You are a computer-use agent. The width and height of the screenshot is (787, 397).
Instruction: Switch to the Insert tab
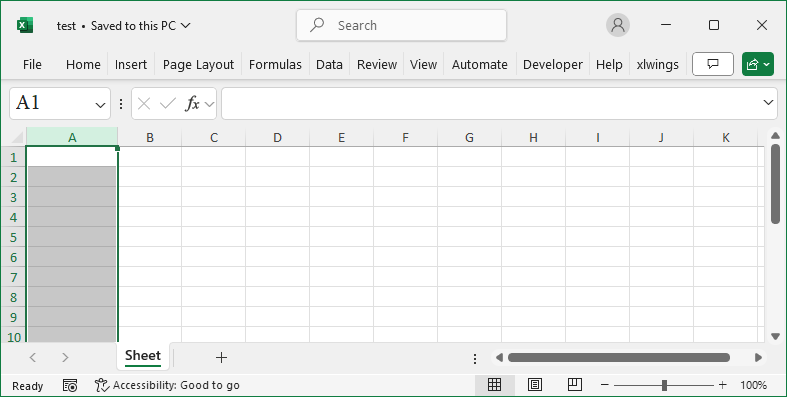coord(130,65)
